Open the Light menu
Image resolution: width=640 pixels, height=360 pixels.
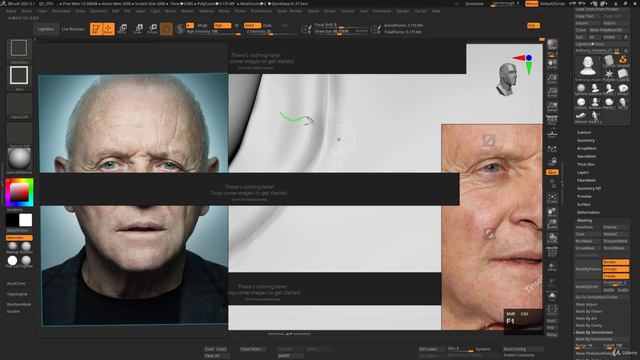click(155, 11)
